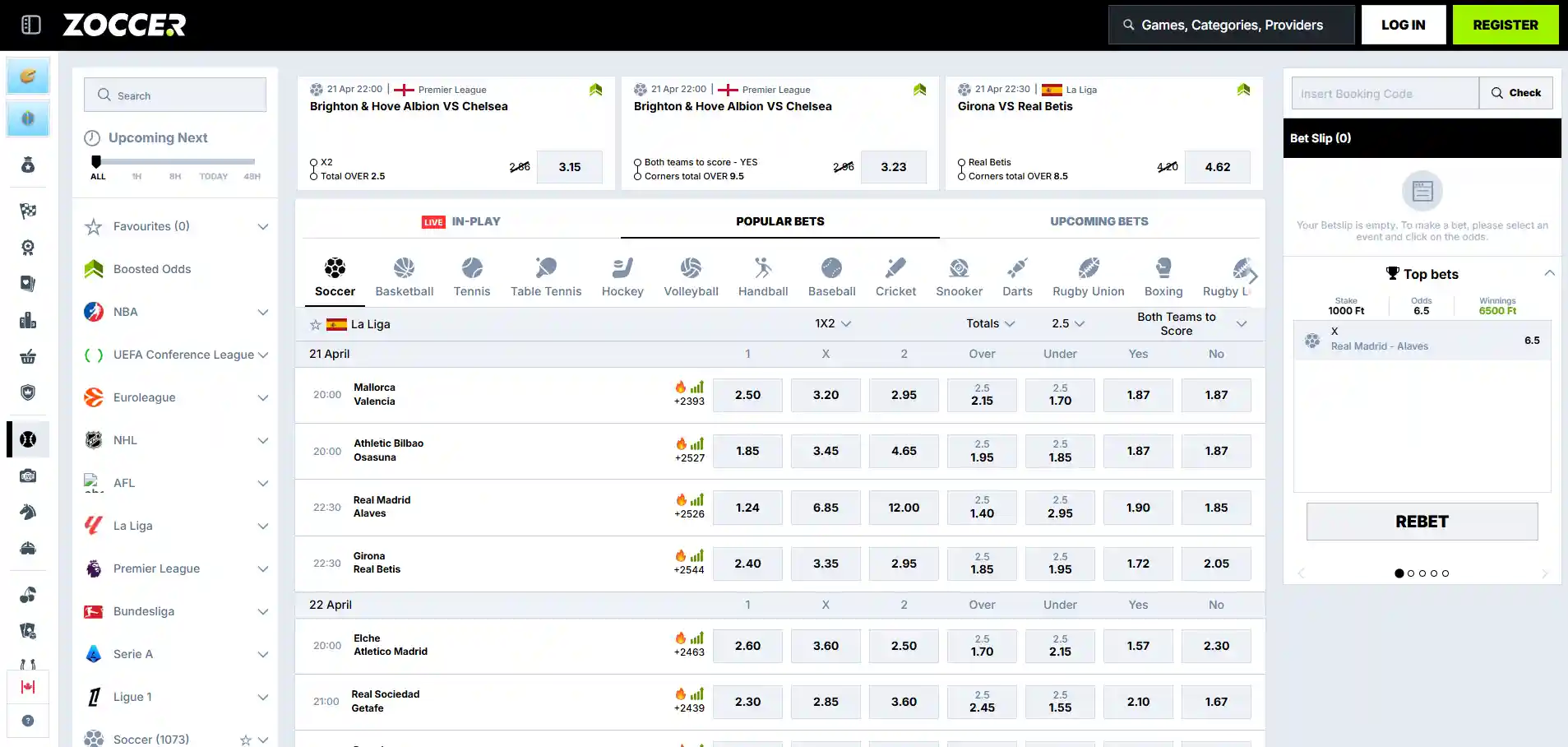Select fifth Top bets carousel dot

click(x=1445, y=573)
